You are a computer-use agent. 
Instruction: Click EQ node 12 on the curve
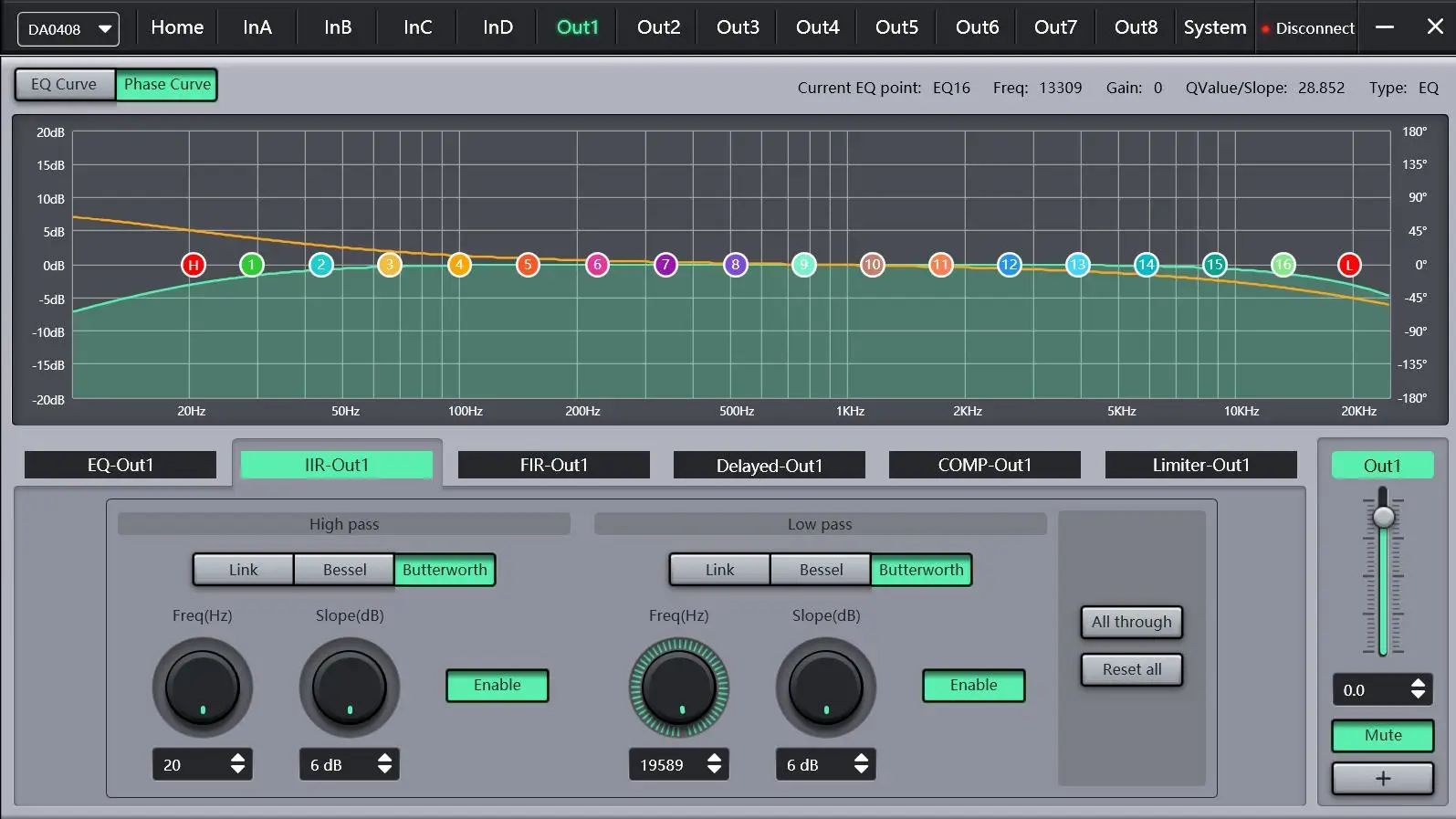[1009, 265]
